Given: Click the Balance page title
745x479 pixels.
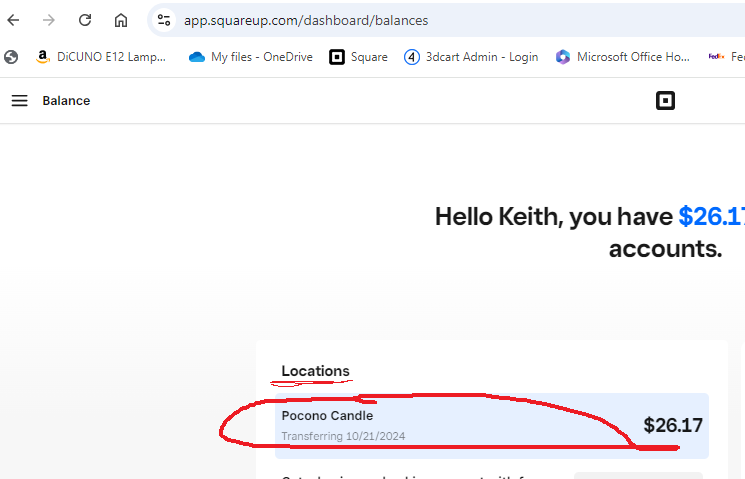Looking at the screenshot, I should pyautogui.click(x=66, y=100).
